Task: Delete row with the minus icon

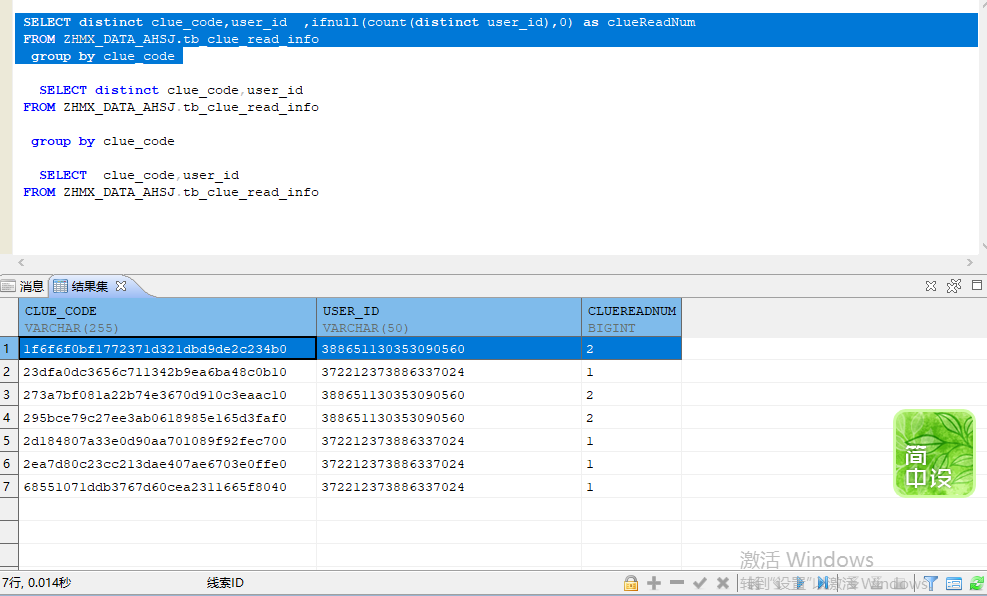Action: click(x=677, y=583)
